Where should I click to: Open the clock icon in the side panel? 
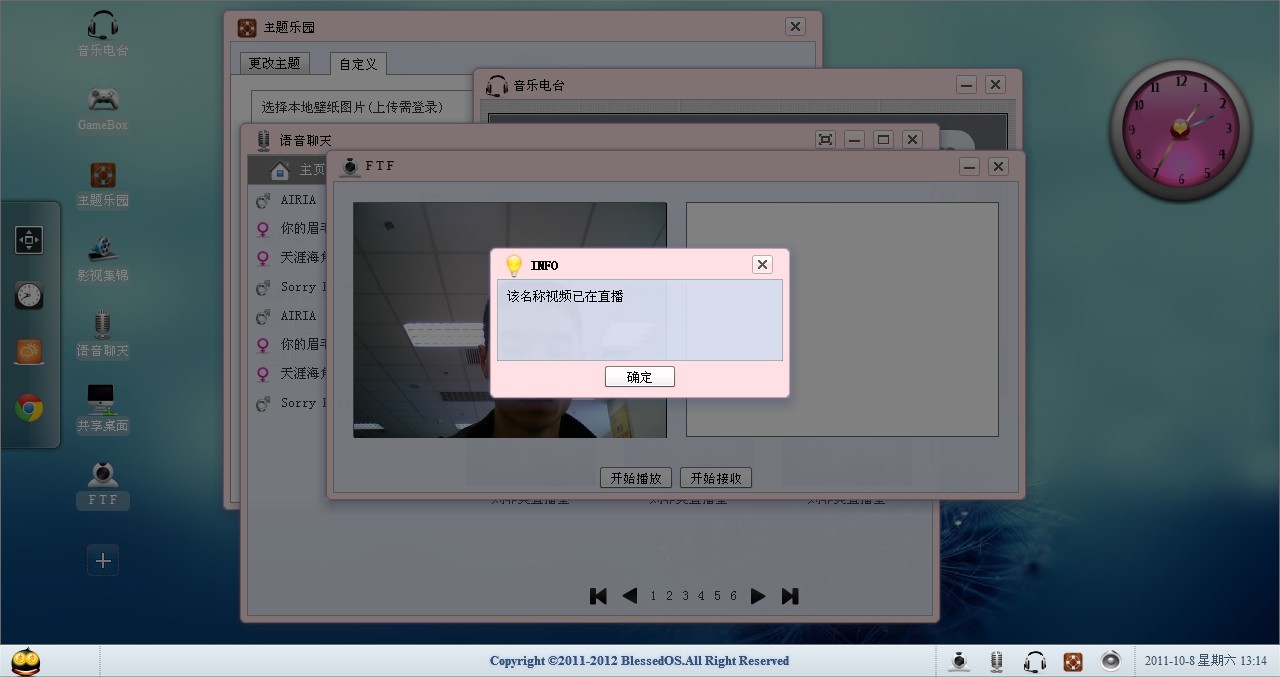29,295
